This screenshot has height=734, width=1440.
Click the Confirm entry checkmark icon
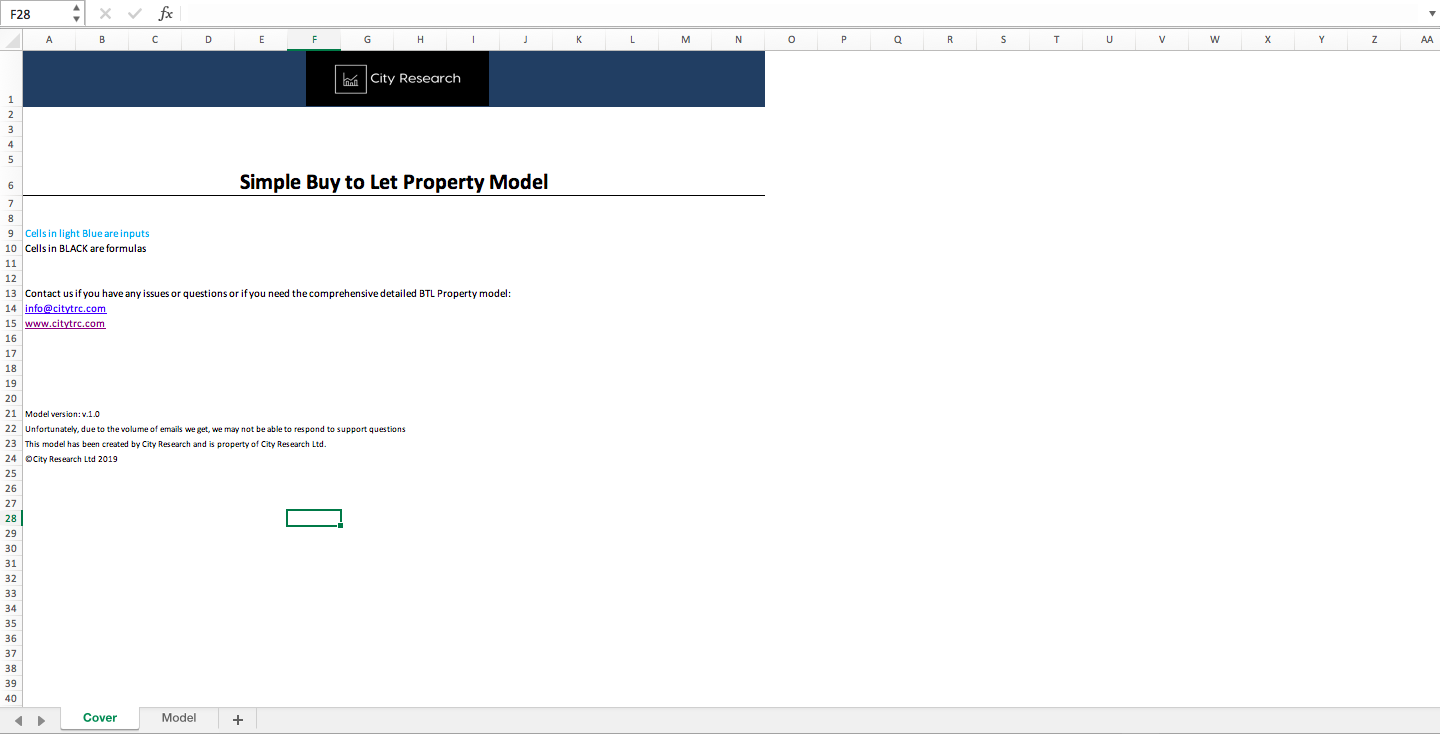(x=135, y=14)
